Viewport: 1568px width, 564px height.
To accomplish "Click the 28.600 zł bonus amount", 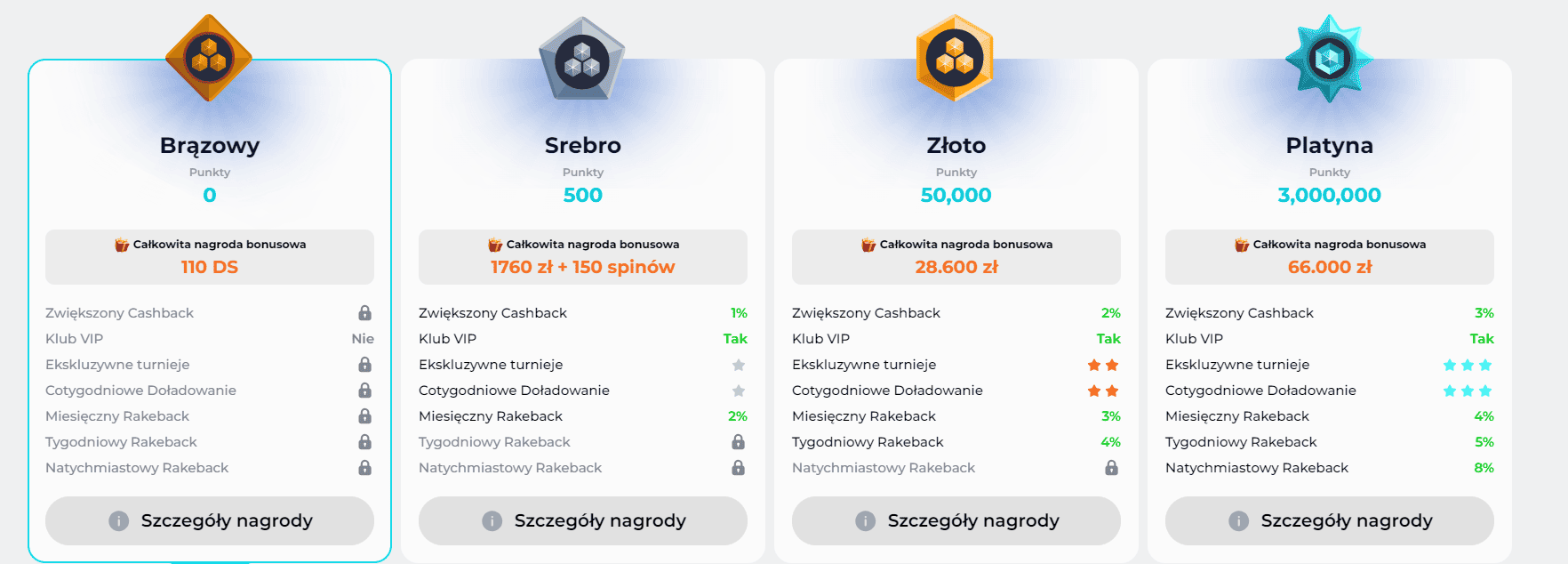I will pyautogui.click(x=956, y=267).
